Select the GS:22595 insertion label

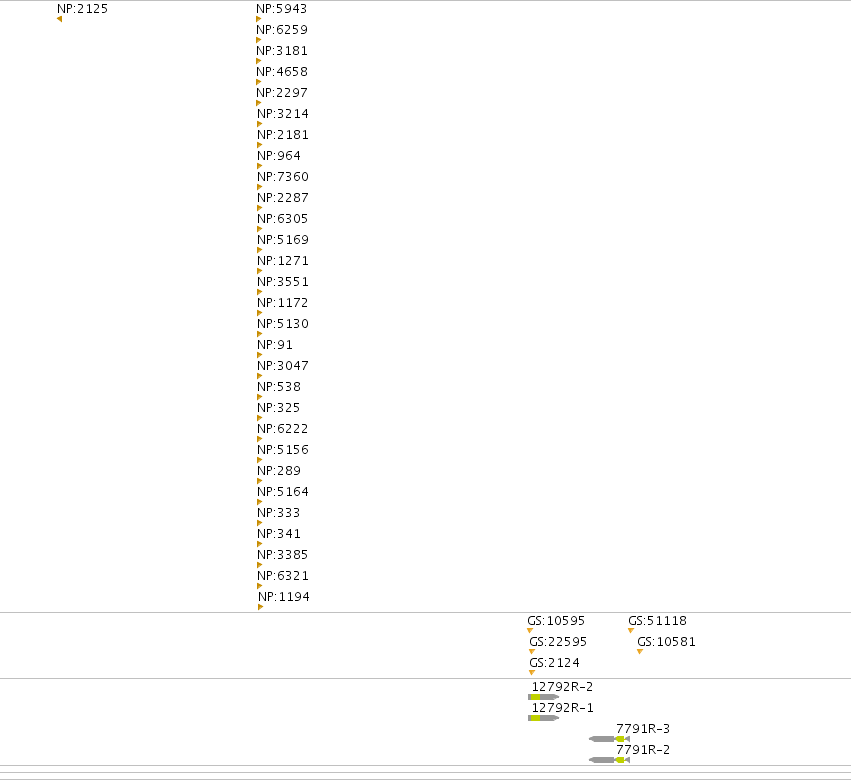pos(558,642)
